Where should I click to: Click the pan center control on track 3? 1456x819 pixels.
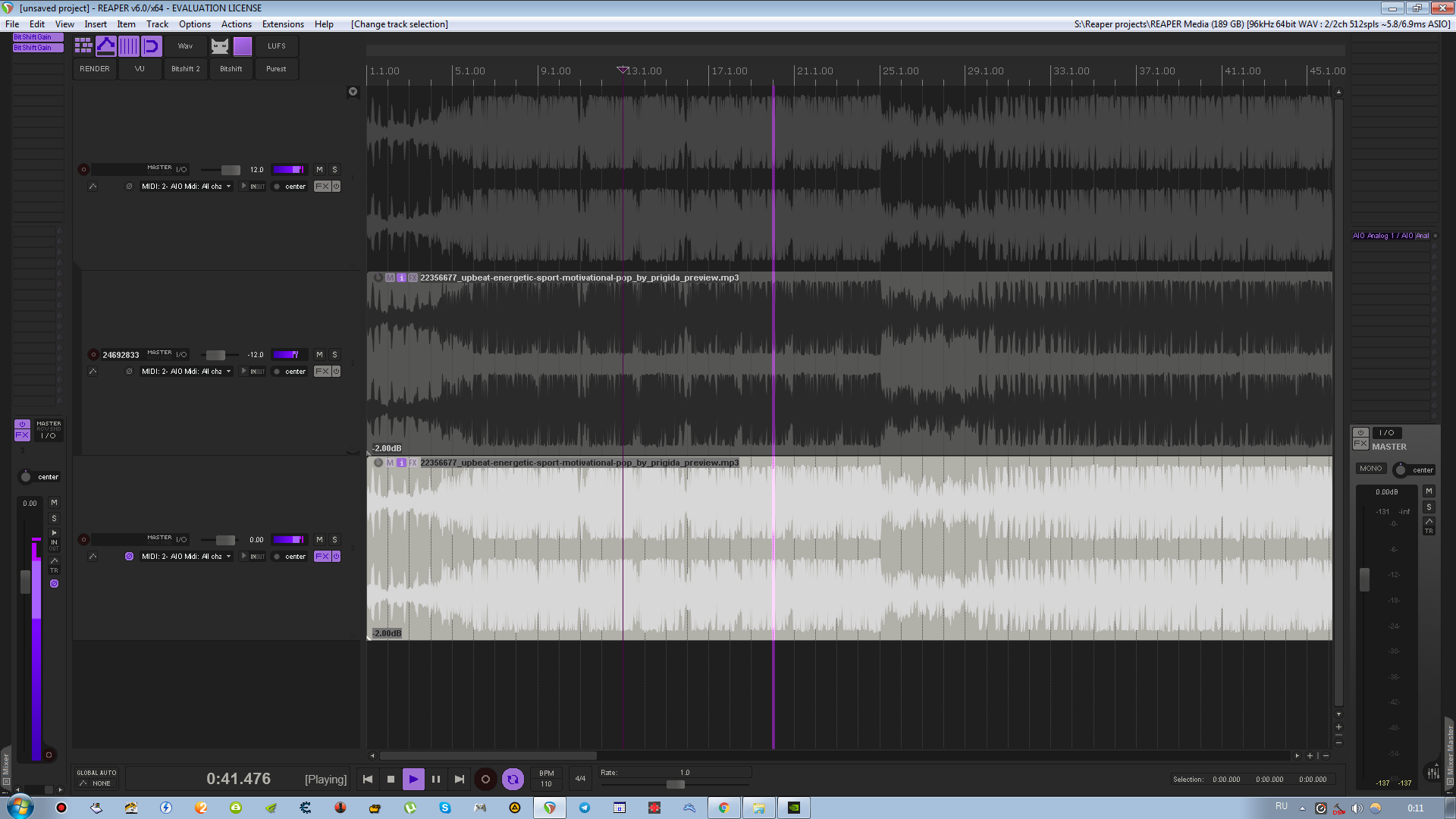pyautogui.click(x=290, y=557)
